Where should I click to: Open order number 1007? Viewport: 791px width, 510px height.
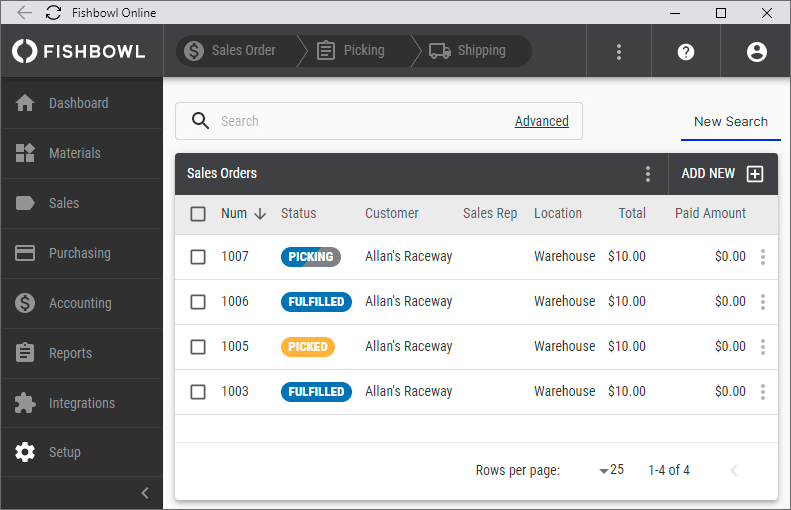click(235, 256)
